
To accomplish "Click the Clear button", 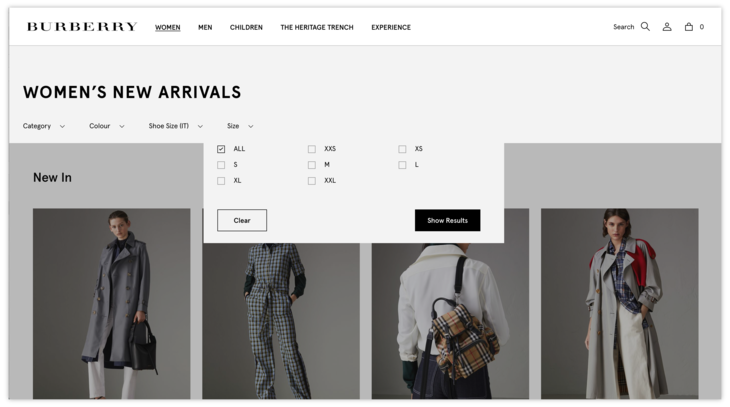I will [x=242, y=220].
